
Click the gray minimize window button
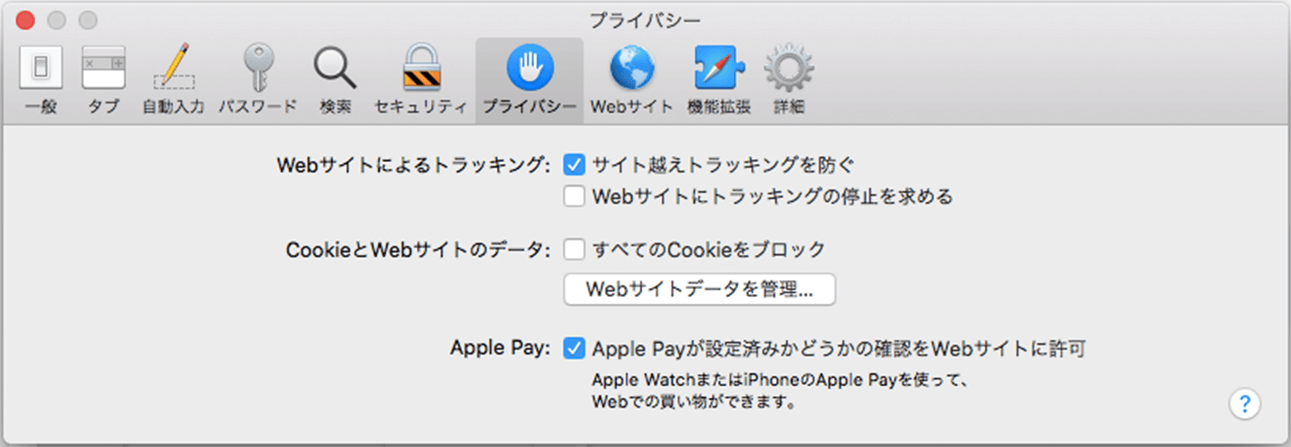pos(56,20)
